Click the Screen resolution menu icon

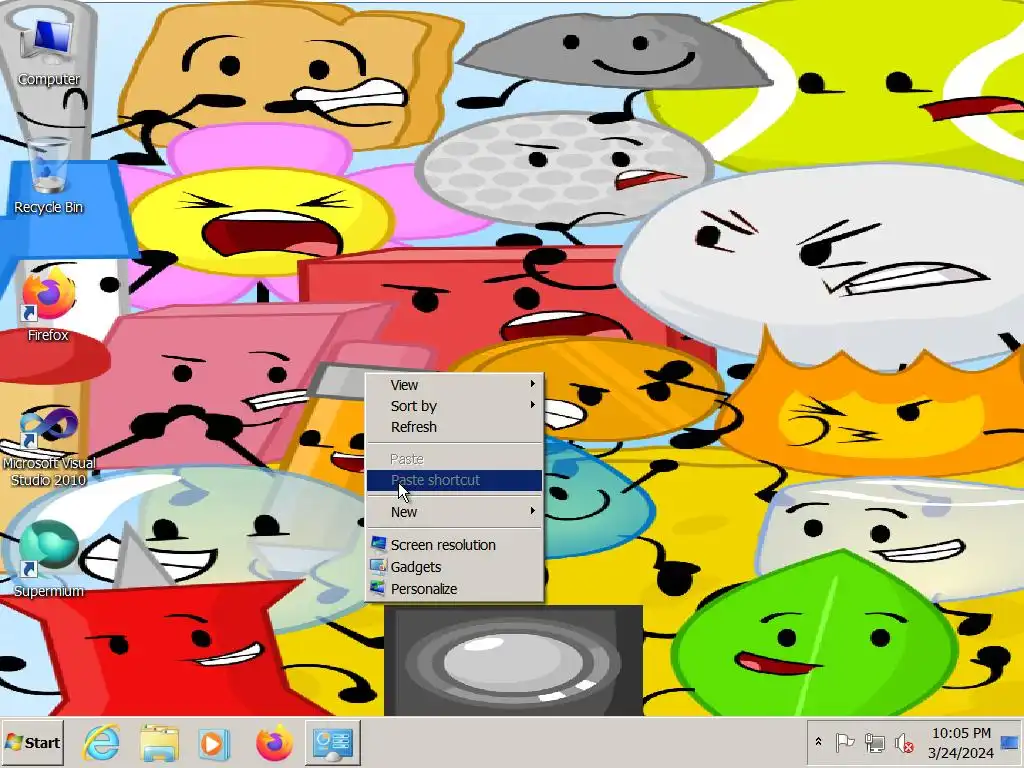click(x=378, y=544)
